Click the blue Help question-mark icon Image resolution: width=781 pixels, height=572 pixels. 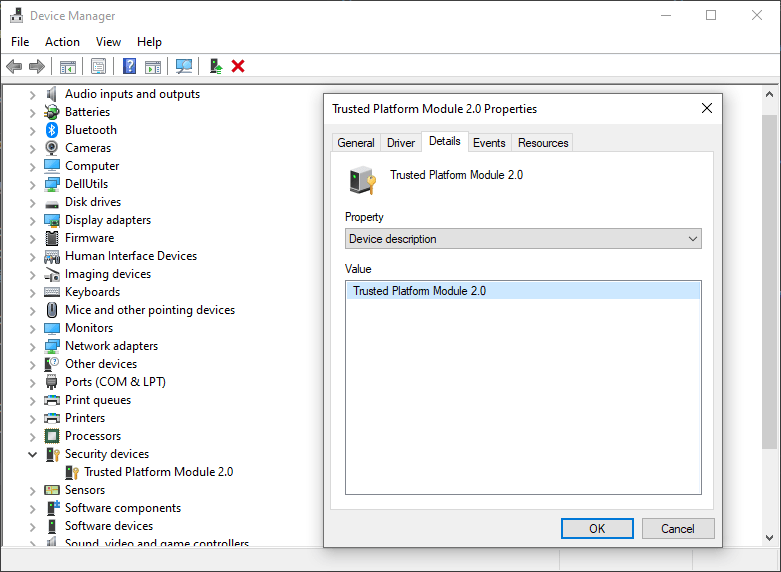130,66
